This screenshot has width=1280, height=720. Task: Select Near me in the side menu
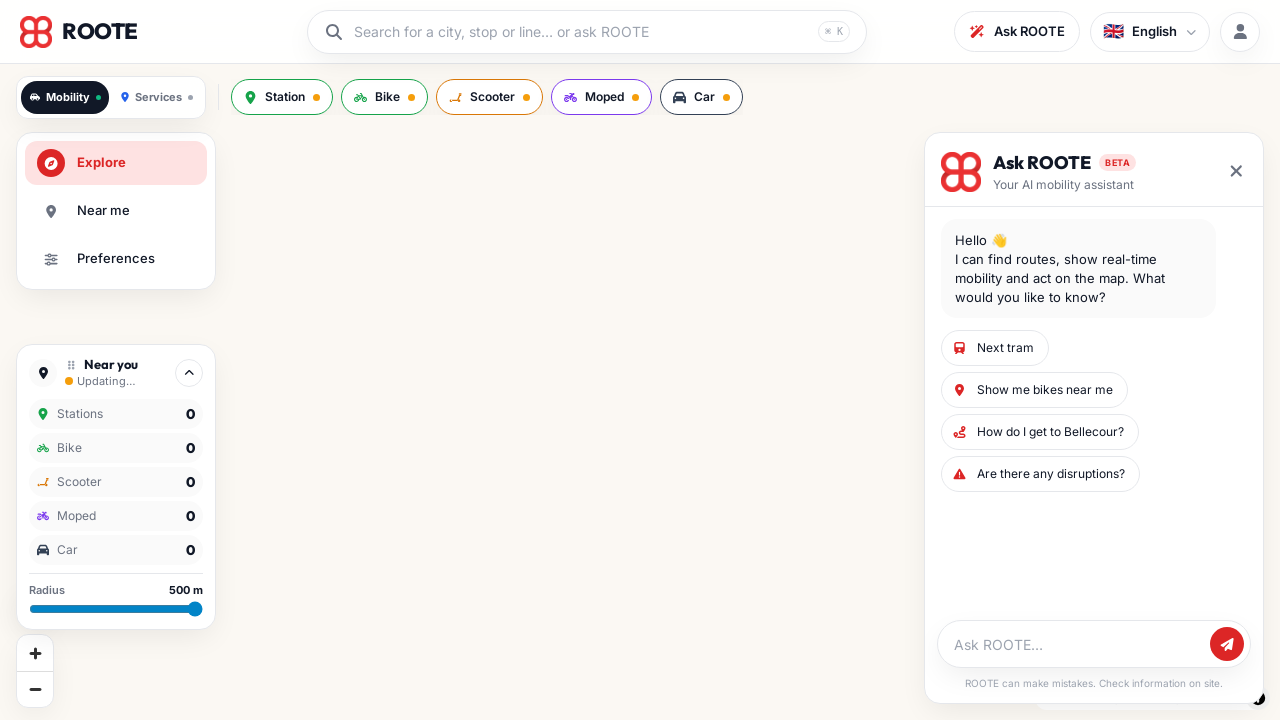[x=116, y=211]
